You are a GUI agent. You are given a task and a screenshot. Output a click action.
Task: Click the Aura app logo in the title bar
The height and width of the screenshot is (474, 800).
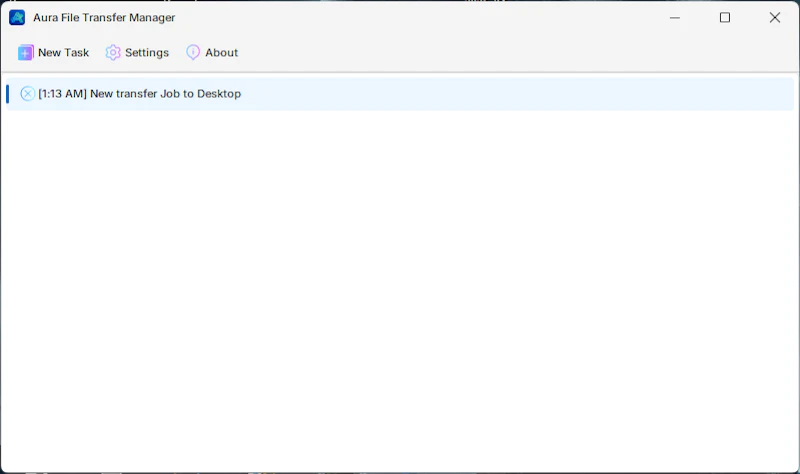[x=17, y=17]
